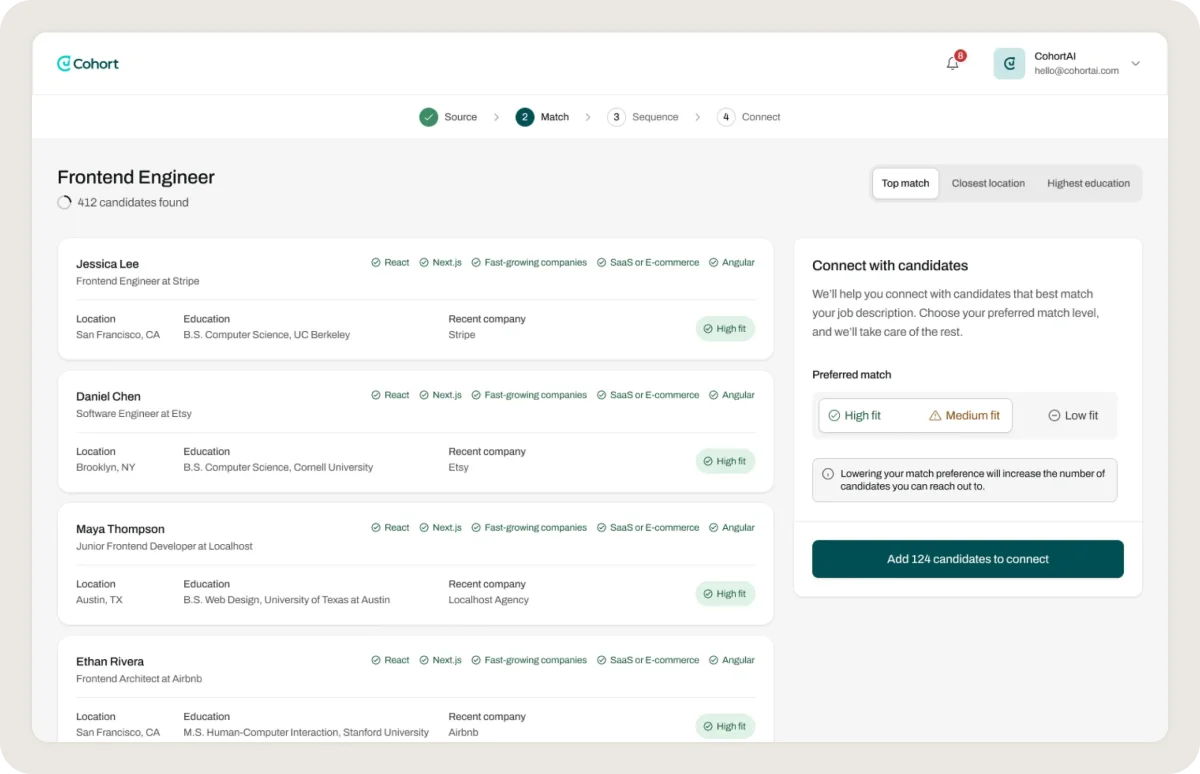The height and width of the screenshot is (774, 1200).
Task: Click SaaS or E-commerce check icon on Maya Thompson
Action: tap(602, 527)
